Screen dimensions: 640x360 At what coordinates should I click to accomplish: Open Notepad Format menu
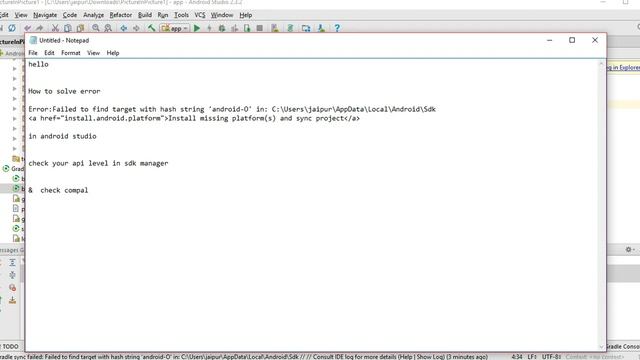point(71,53)
